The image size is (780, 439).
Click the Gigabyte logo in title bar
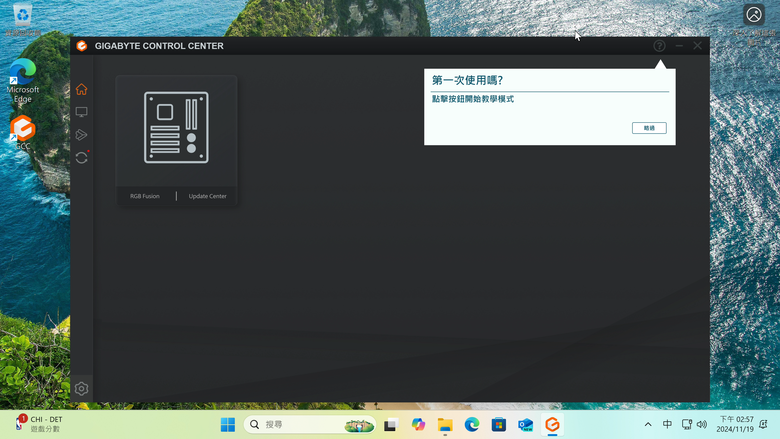coord(82,46)
